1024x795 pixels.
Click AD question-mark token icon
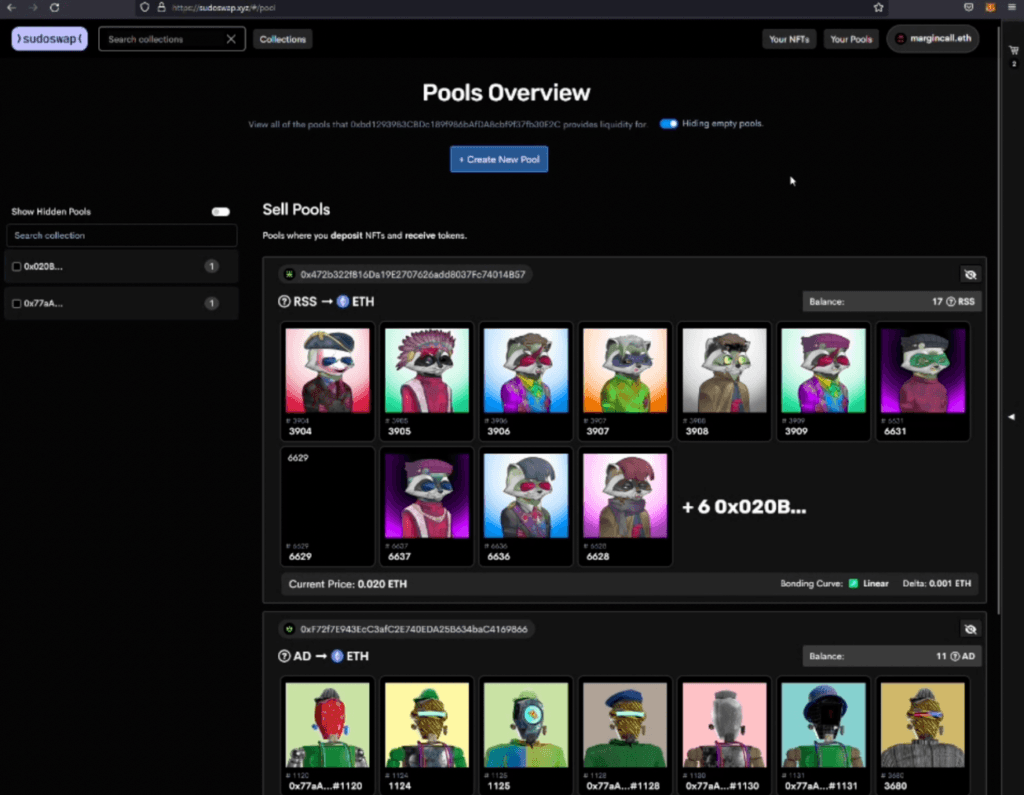(x=284, y=656)
